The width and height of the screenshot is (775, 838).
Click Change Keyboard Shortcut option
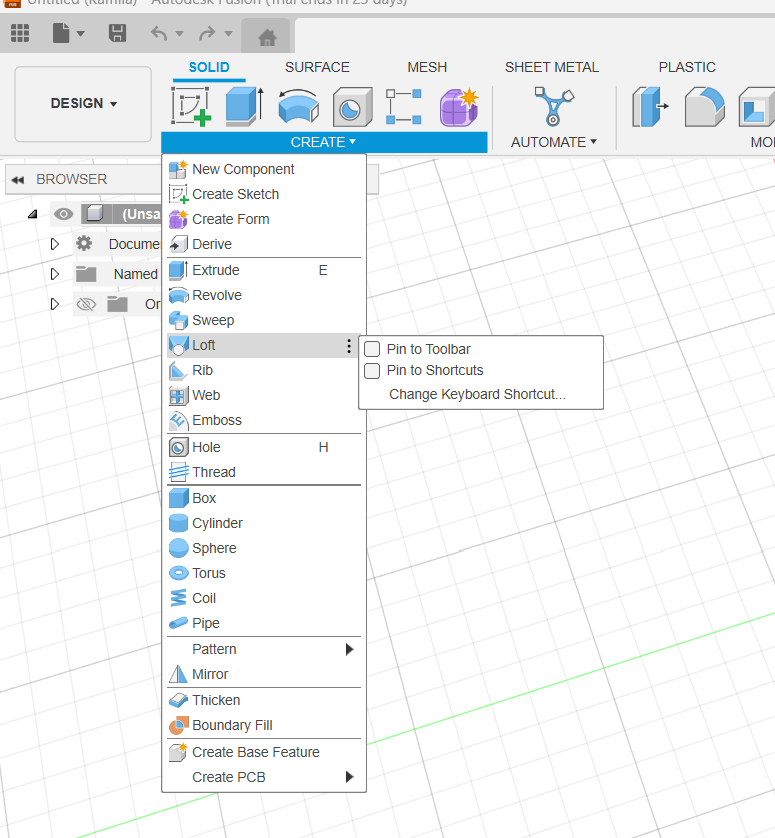click(x=477, y=395)
